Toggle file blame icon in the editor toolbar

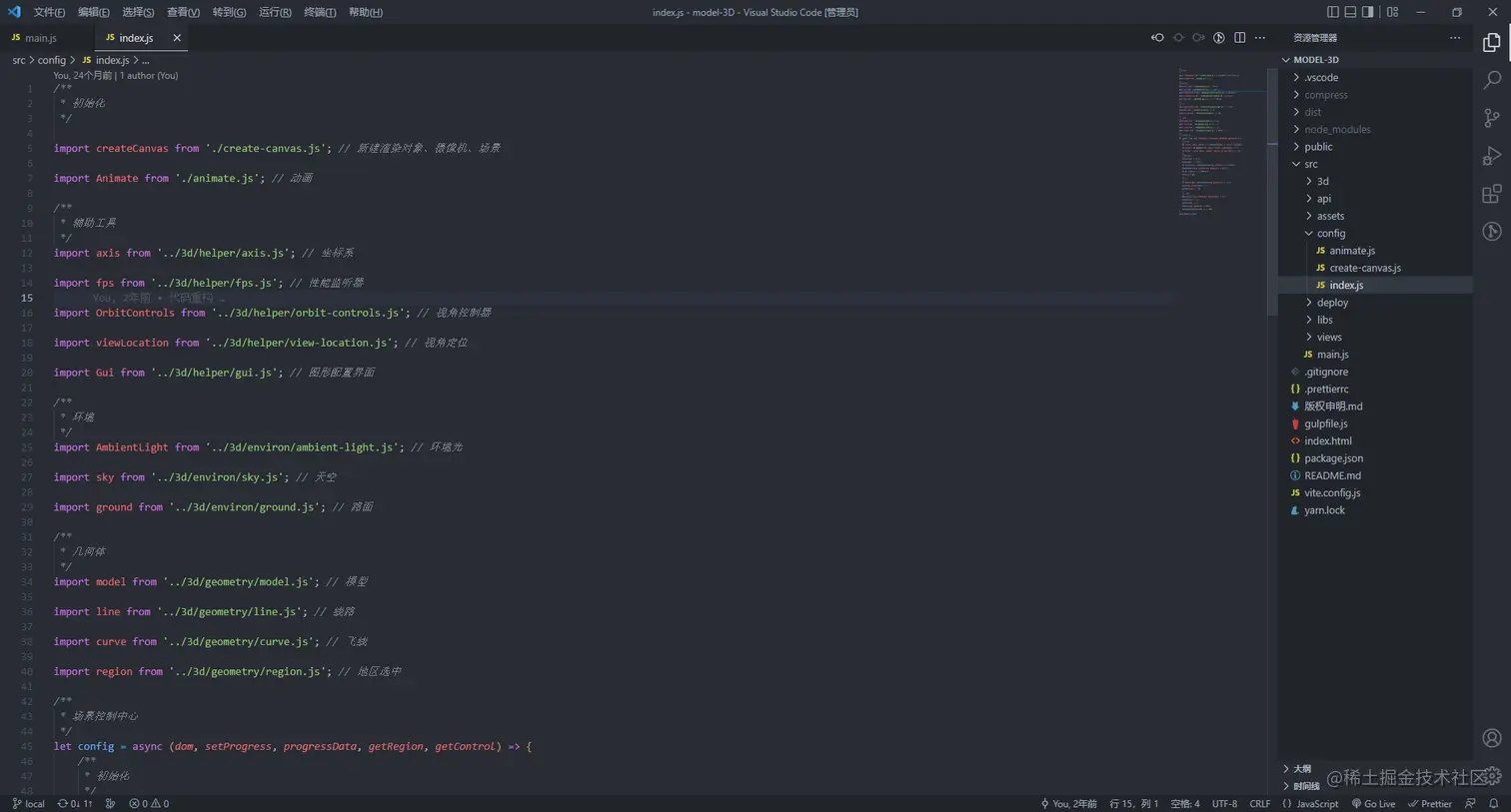tap(1219, 38)
